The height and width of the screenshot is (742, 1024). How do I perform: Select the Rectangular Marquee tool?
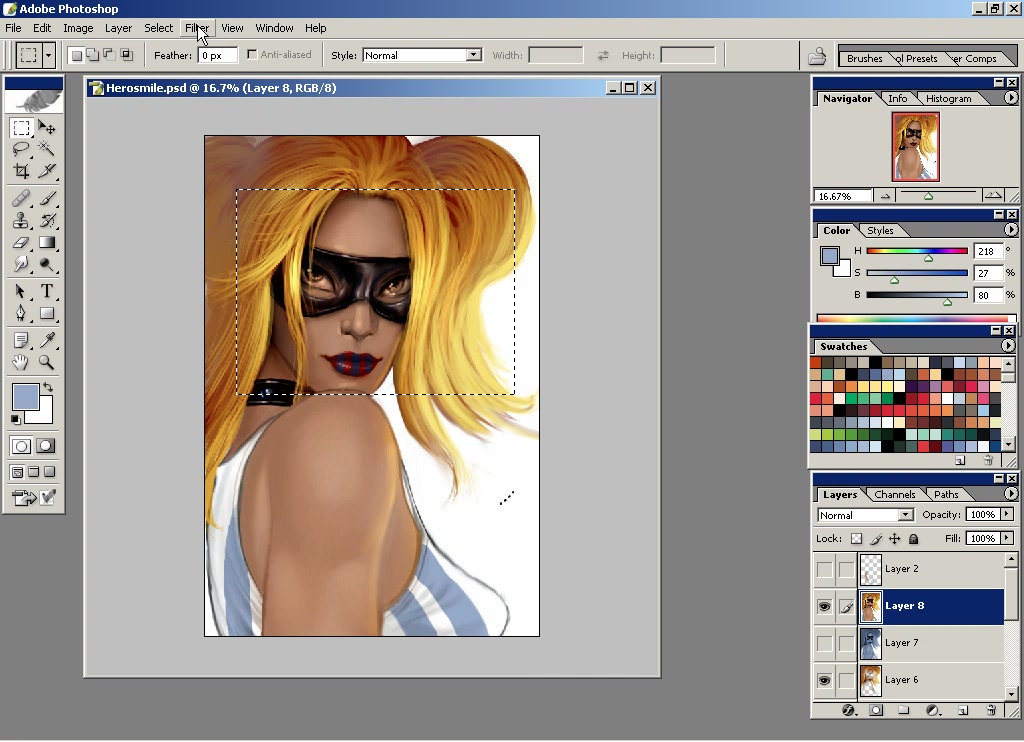pos(21,127)
